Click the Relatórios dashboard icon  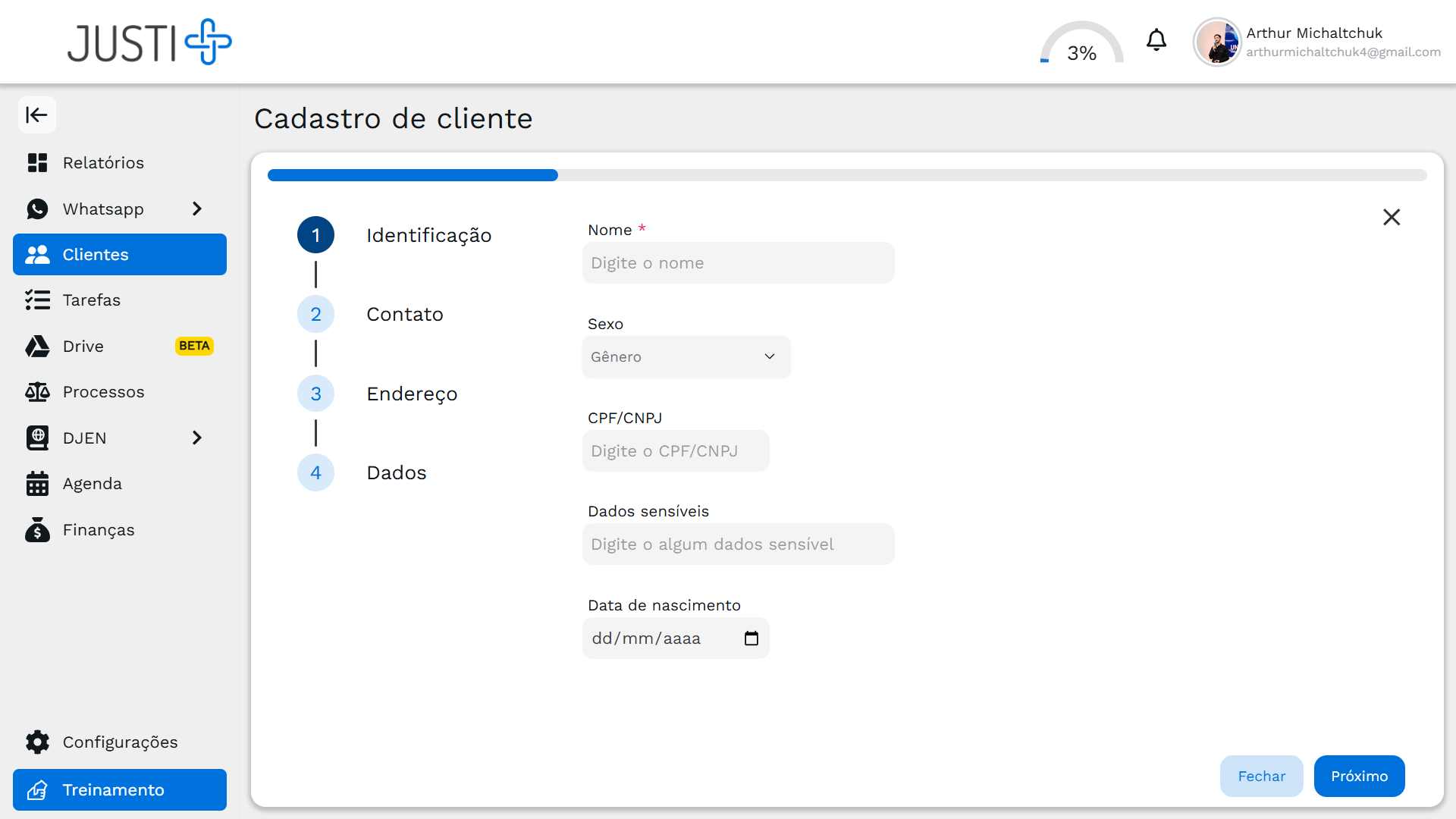click(37, 163)
